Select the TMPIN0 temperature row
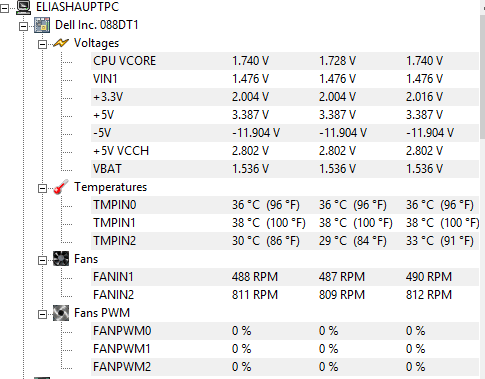 (x=285, y=205)
